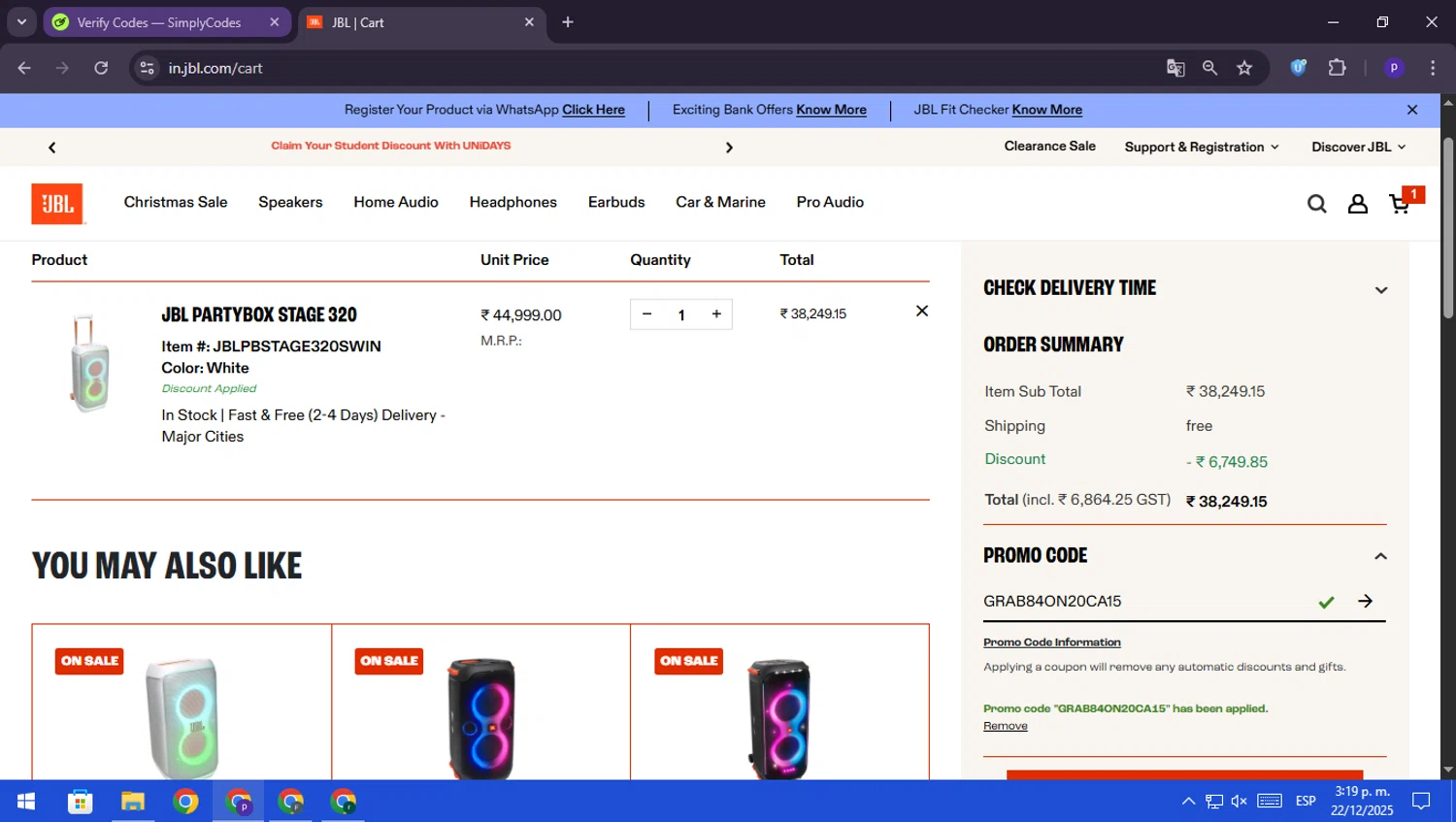Show previous promo message arrow
1456x822 pixels.
tap(52, 148)
